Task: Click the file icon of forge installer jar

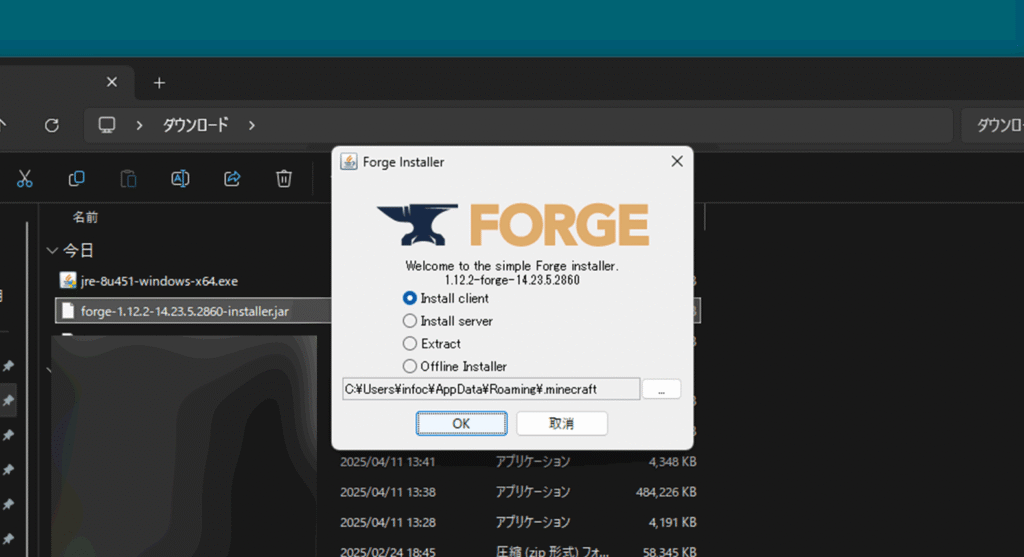Action: (68, 311)
